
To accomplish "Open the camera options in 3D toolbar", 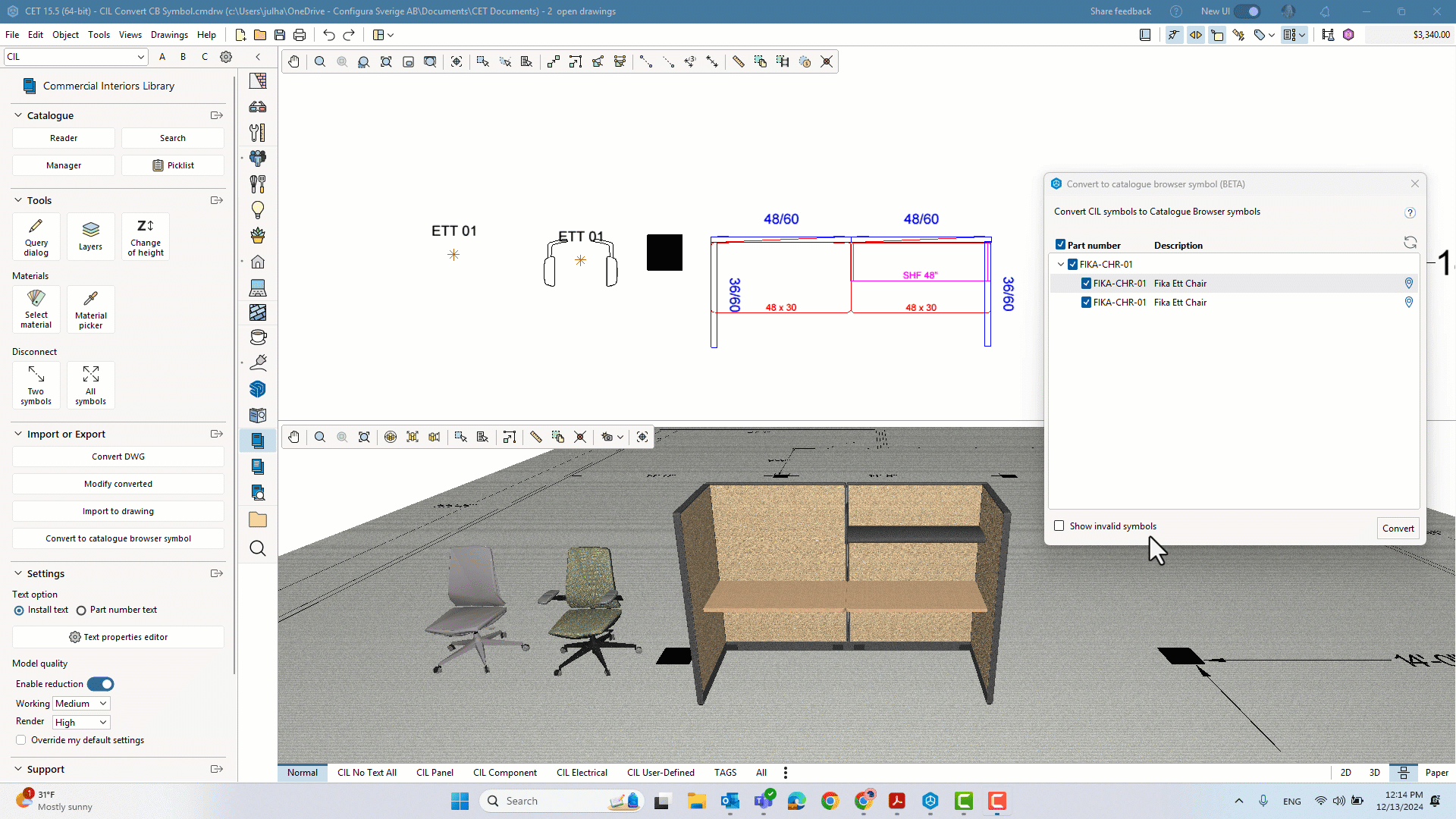I will (x=612, y=437).
